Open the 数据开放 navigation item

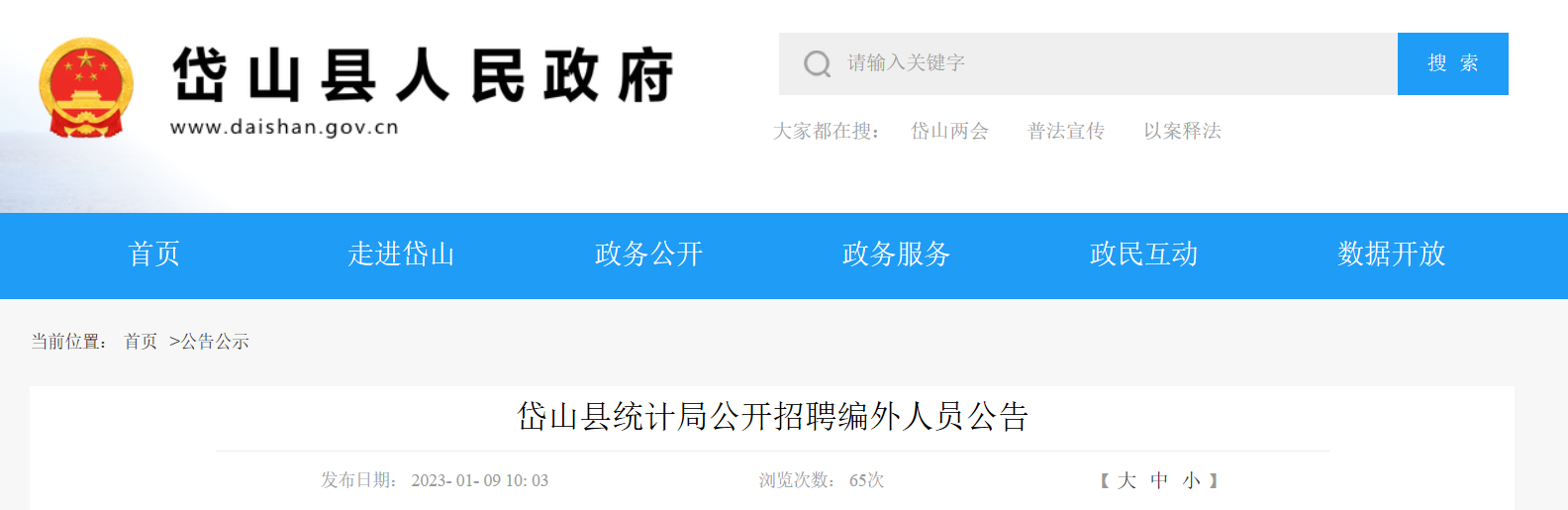click(1392, 255)
